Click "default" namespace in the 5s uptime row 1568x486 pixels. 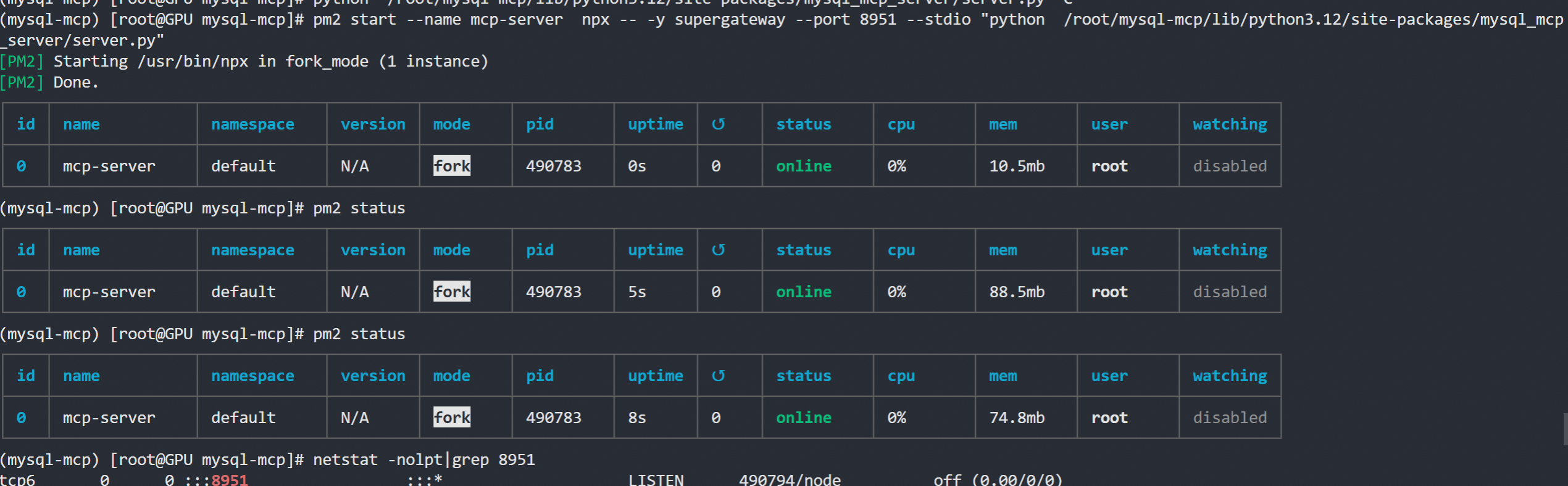243,292
